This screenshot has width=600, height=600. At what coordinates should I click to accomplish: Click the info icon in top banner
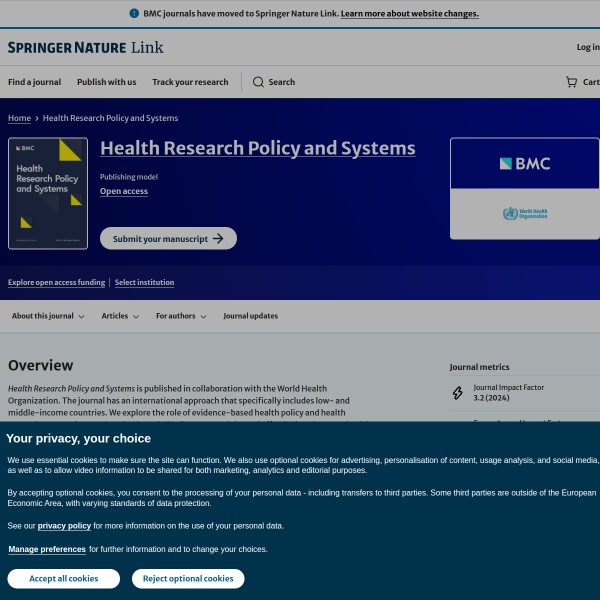135,14
